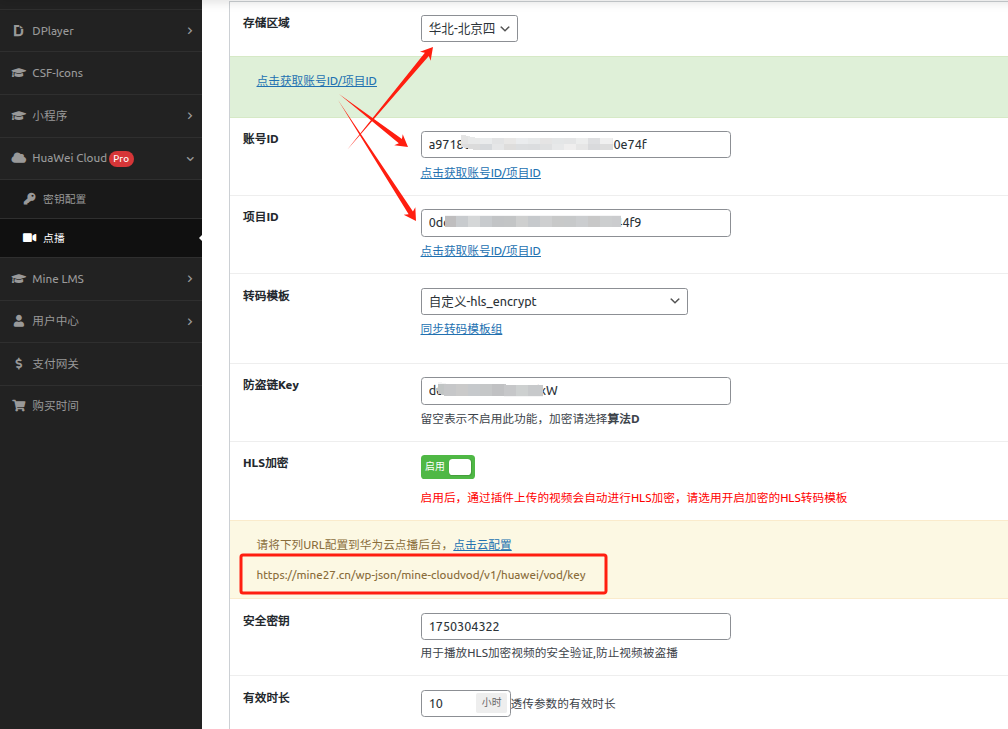Click the 支付网关 dollar sign icon
The image size is (1008, 729).
[x=17, y=363]
